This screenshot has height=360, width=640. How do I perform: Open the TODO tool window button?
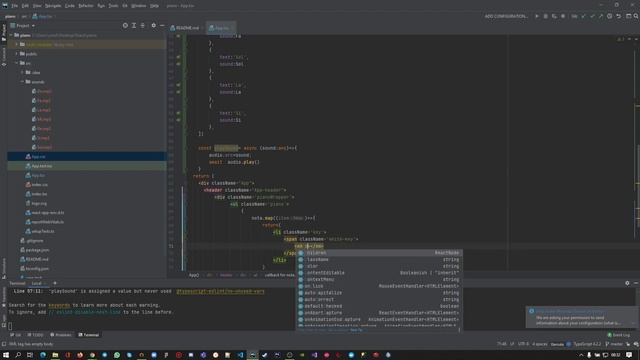coord(35,335)
